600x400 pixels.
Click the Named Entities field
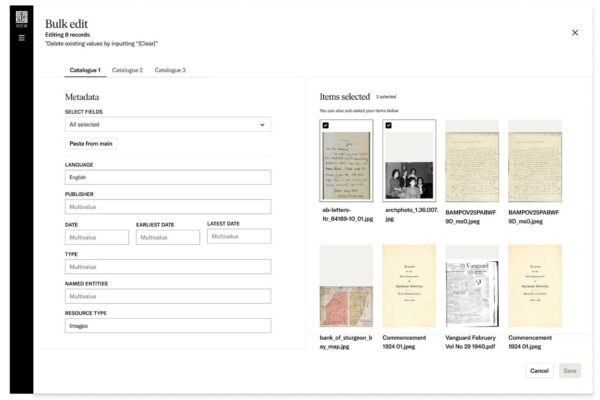click(168, 296)
